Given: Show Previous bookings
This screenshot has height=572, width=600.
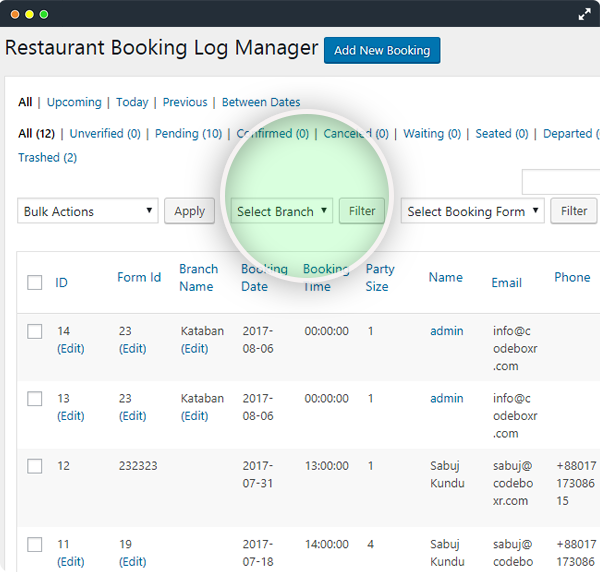Looking at the screenshot, I should (185, 102).
